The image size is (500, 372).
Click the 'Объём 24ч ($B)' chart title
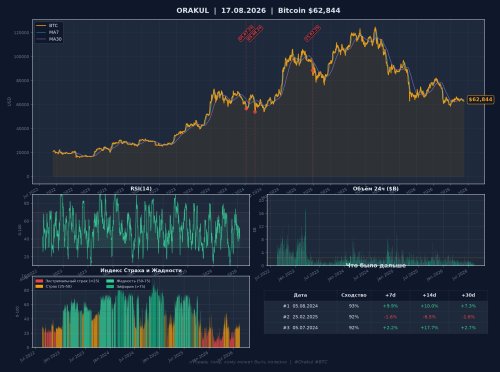pos(376,189)
